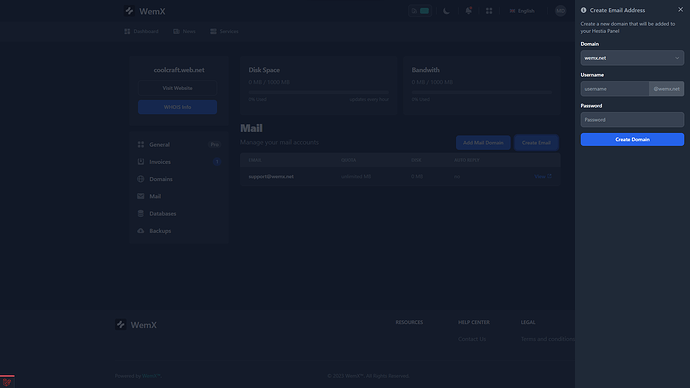Click the Backups cloud icon

(x=141, y=231)
